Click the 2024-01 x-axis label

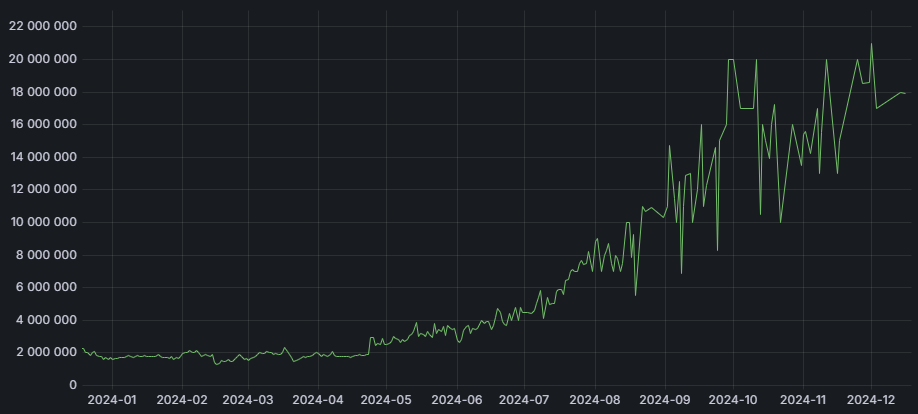[112, 399]
